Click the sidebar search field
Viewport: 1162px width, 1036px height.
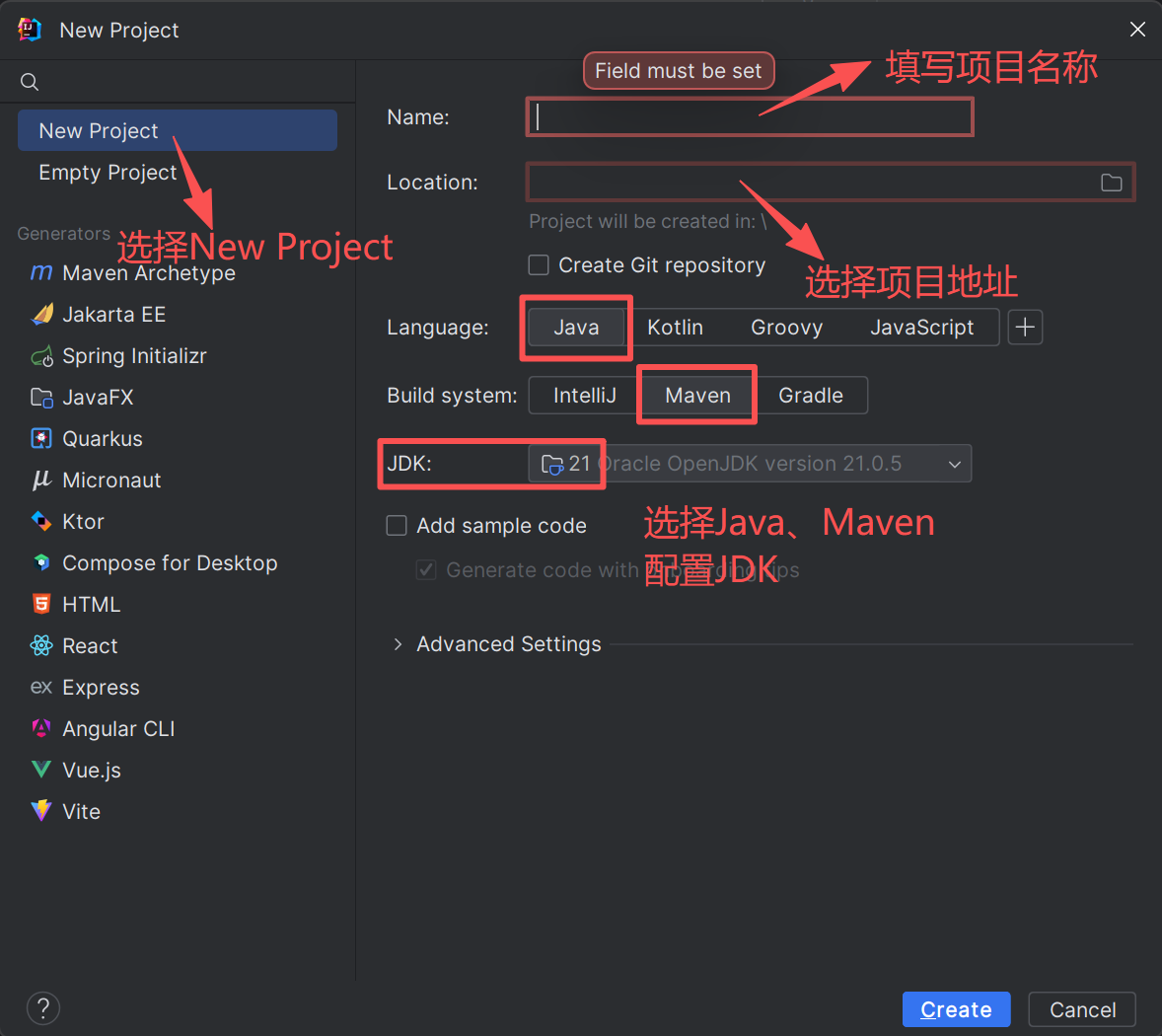pyautogui.click(x=178, y=82)
